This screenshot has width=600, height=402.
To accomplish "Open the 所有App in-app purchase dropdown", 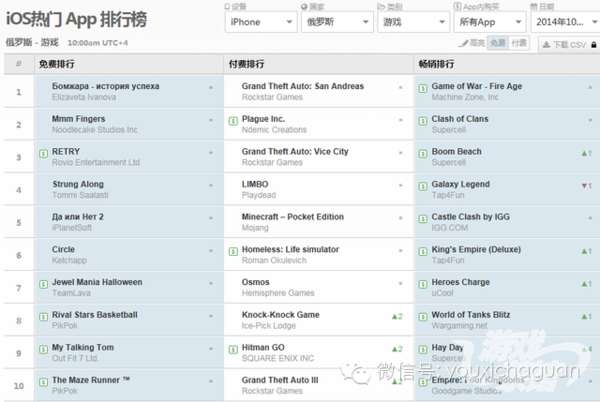I will pyautogui.click(x=489, y=22).
